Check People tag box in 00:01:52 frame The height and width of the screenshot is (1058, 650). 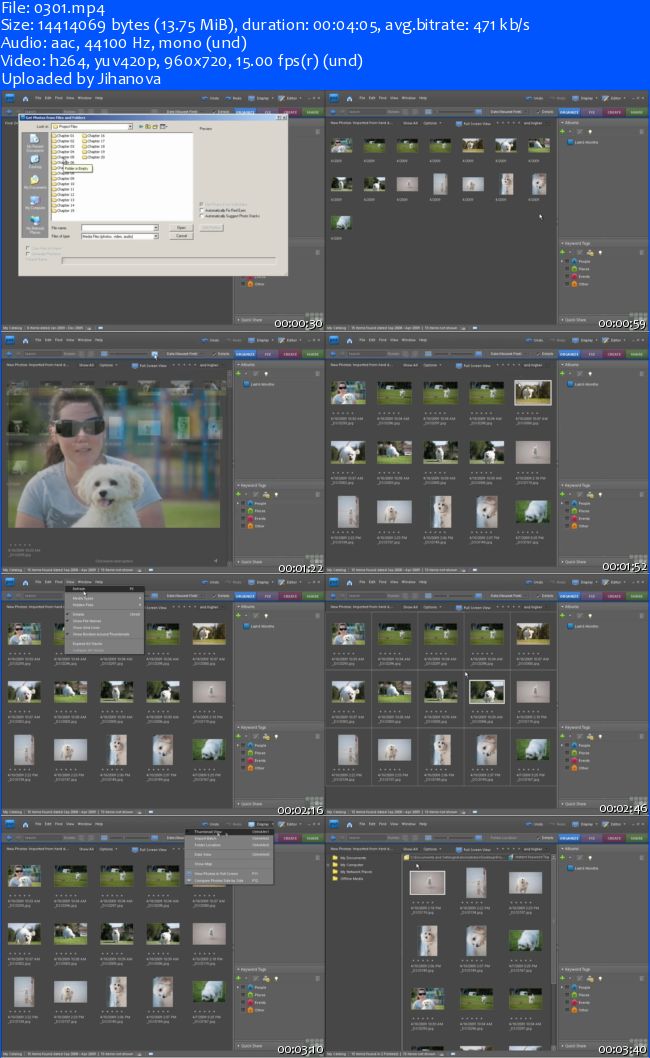tap(567, 503)
